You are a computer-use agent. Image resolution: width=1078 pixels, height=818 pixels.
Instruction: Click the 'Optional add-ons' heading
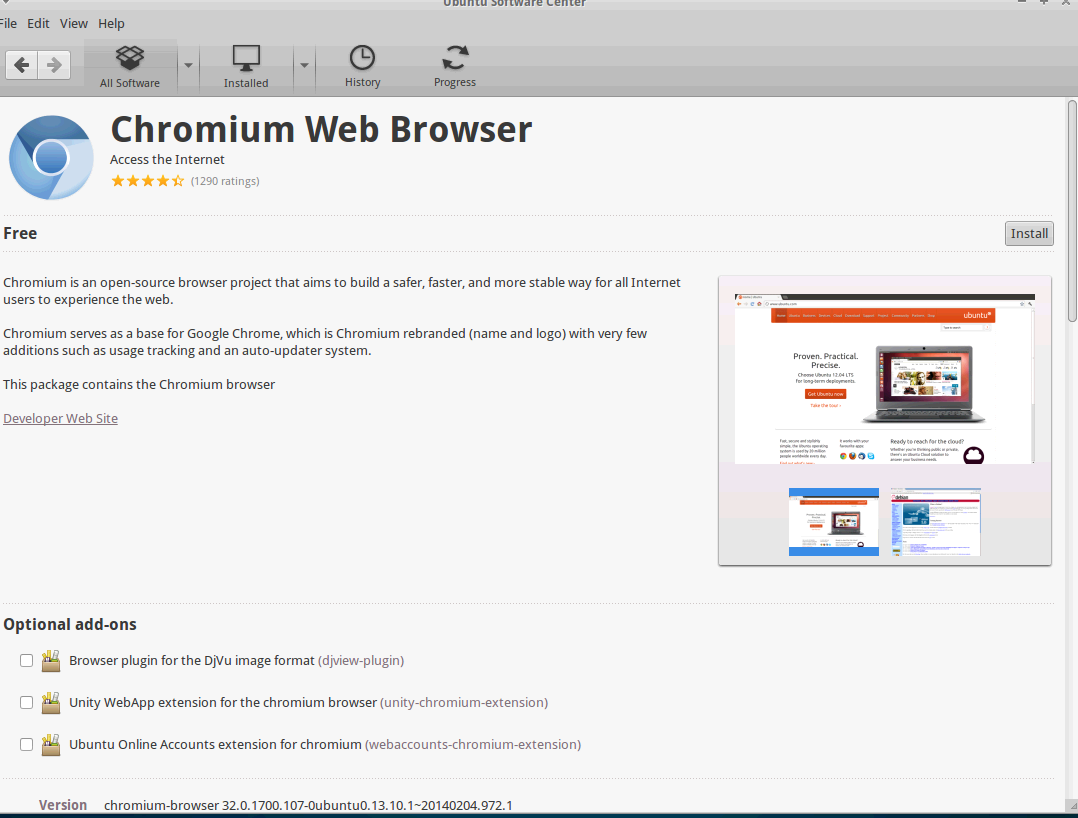[x=70, y=624]
